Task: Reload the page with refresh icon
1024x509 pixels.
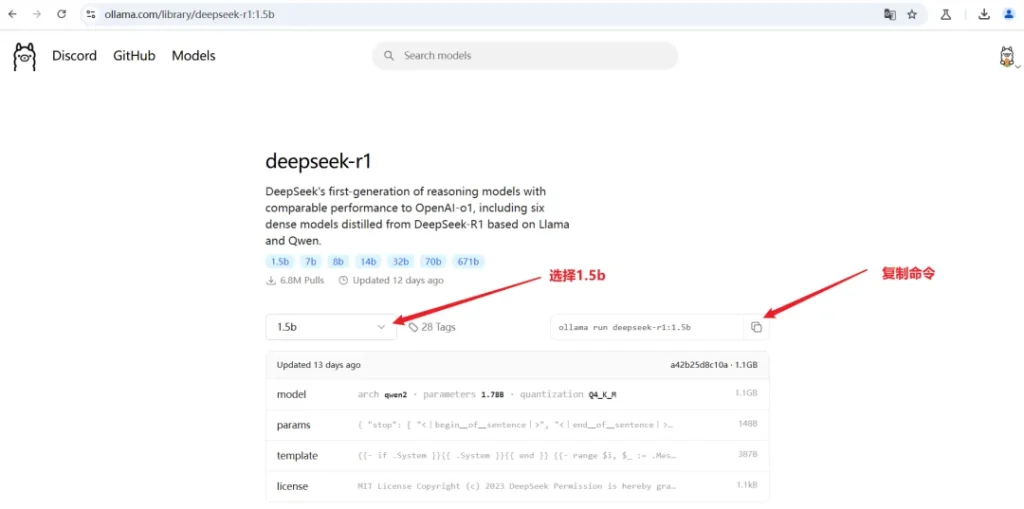Action: click(61, 14)
